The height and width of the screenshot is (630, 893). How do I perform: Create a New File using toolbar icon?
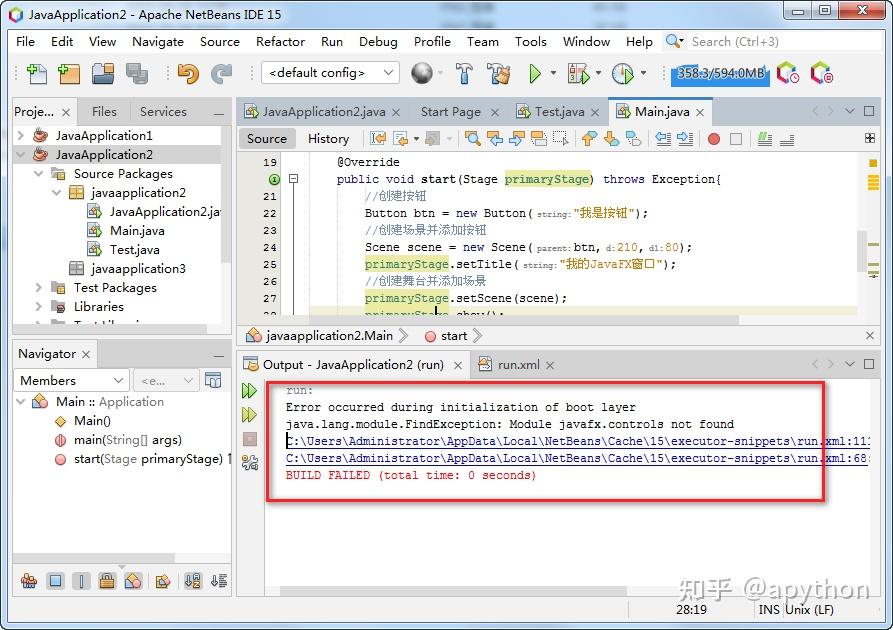36,73
